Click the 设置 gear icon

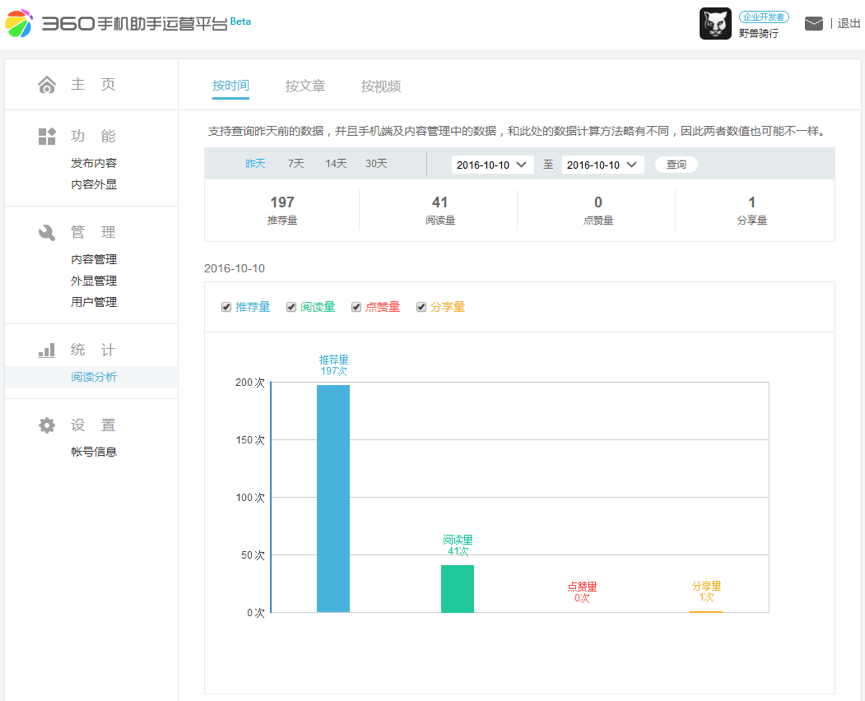click(x=47, y=425)
